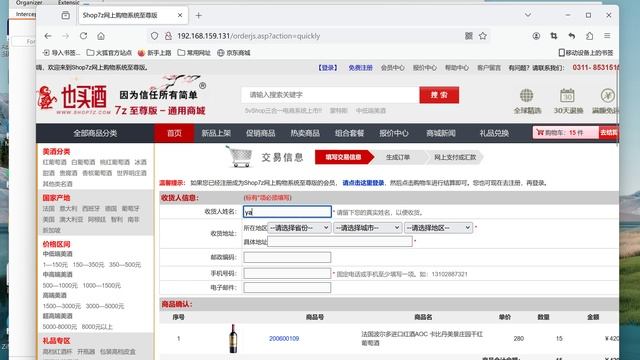Viewport: 640px width, 360px height.
Task: Click the 满额免运 yen icon
Action: pos(608,96)
